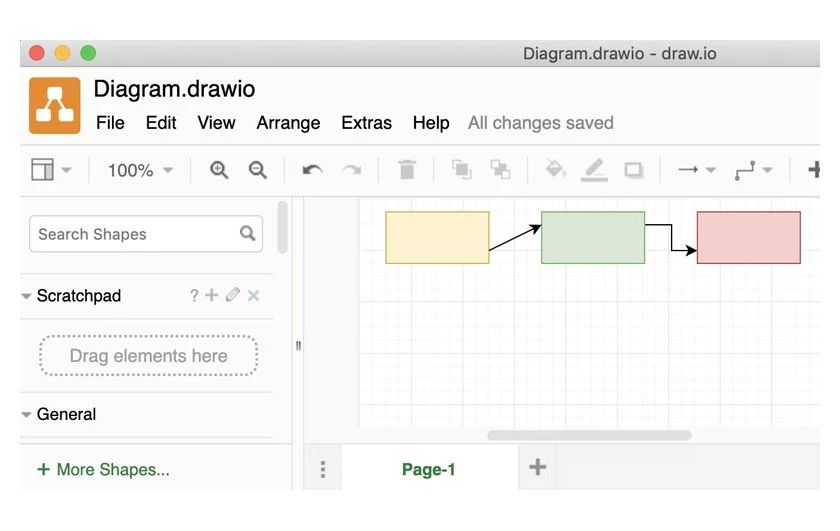Select the yellow rectangle on canvas
This screenshot has width=840, height=531.
(x=437, y=237)
